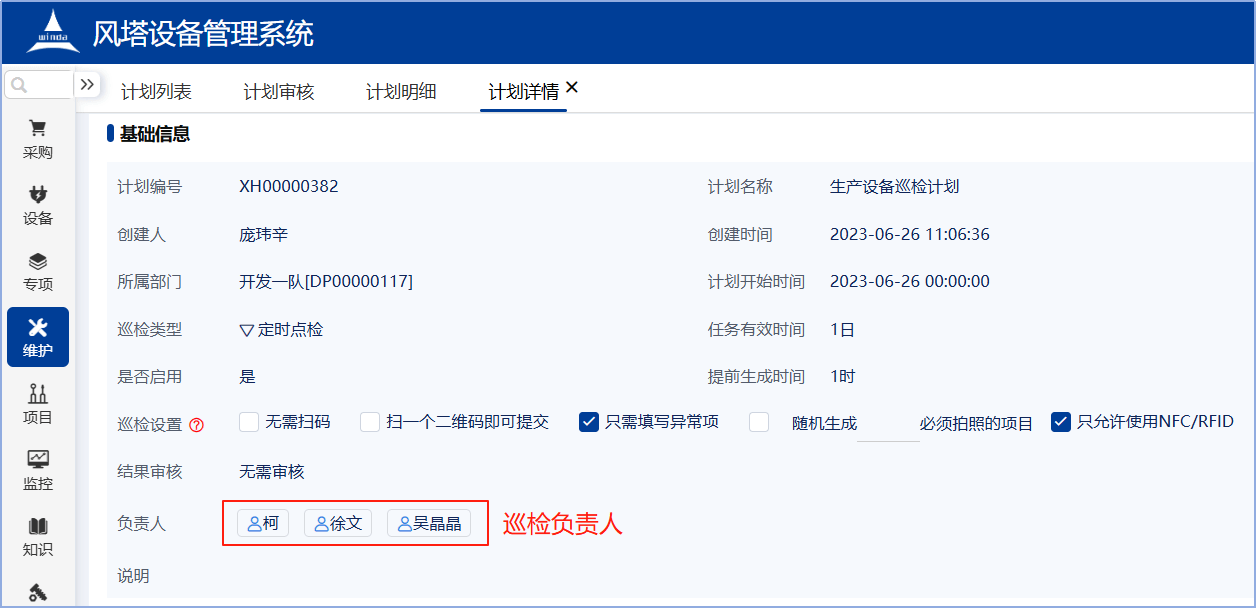
Task: Disable the 只允许使用NFC/RFID checkbox
Action: (1061, 422)
